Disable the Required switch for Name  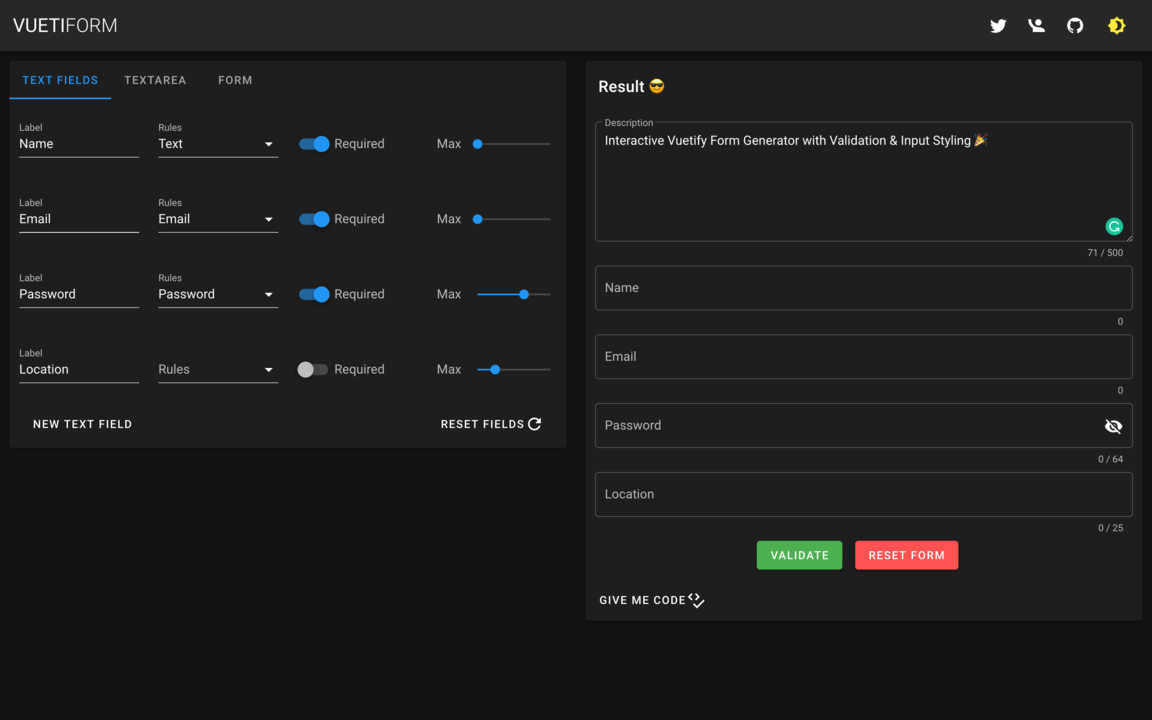coord(314,144)
